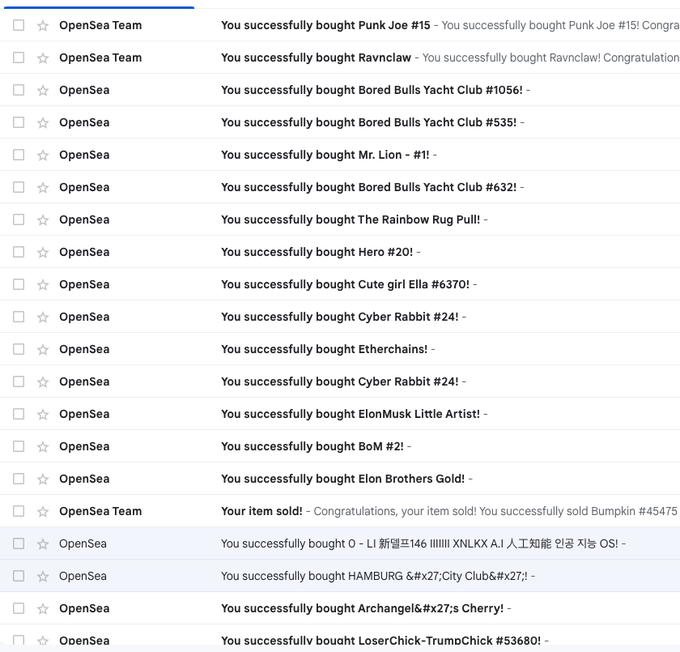Viewport: 680px width, 652px height.
Task: Tick checkbox for HAMBURG City Club email
Action: coord(19,576)
